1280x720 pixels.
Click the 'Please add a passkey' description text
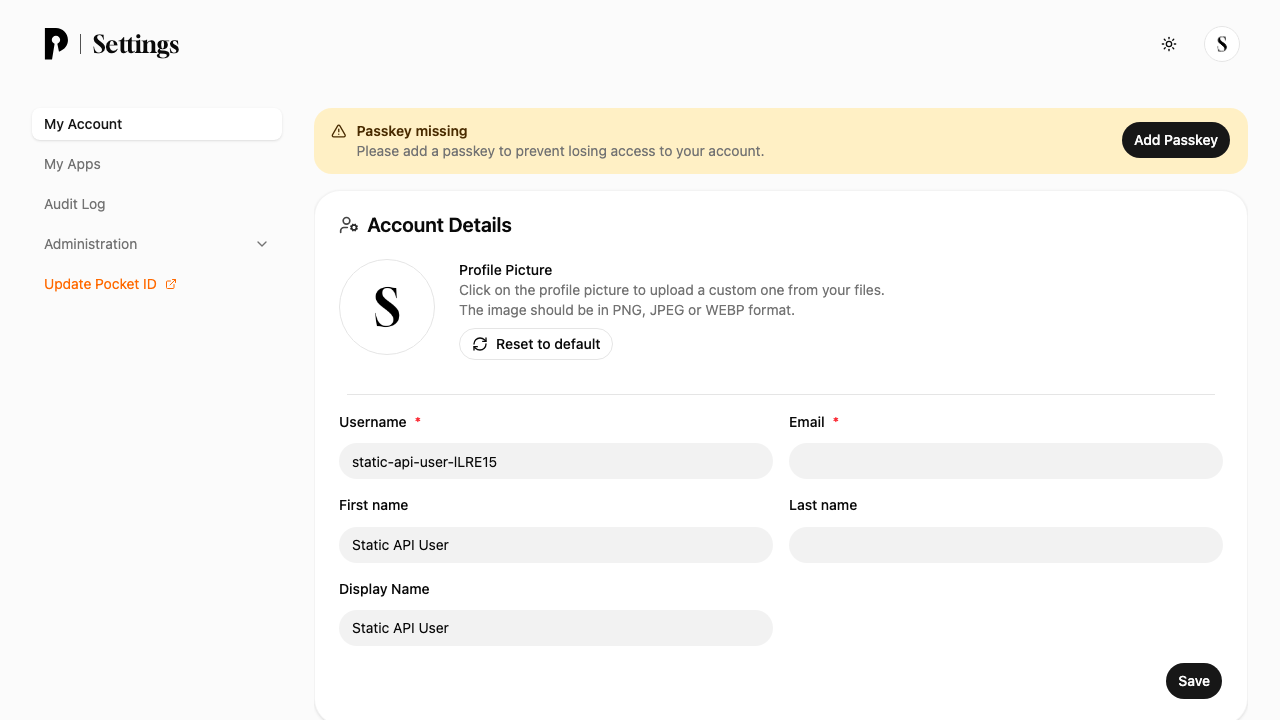coord(560,151)
